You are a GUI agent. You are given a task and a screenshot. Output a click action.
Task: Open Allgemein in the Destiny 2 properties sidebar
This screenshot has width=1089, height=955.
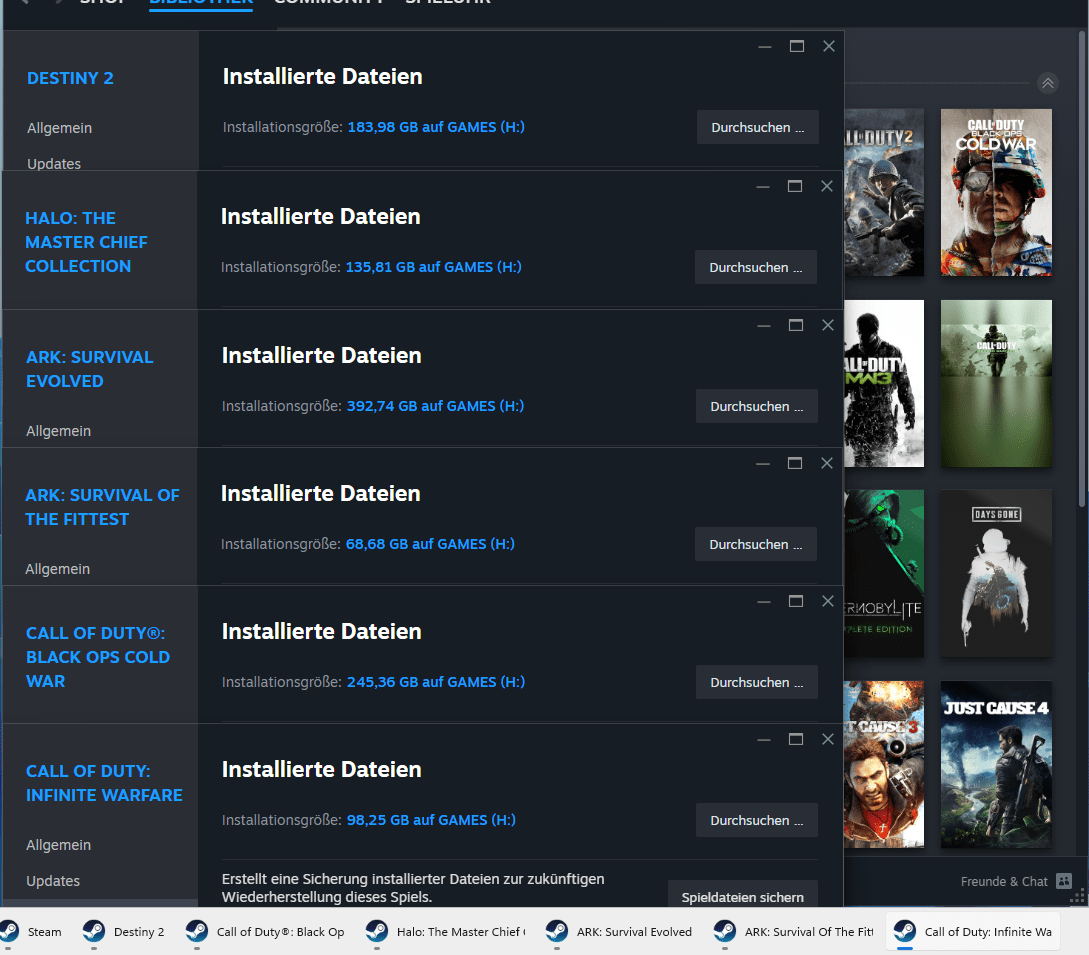(x=60, y=128)
